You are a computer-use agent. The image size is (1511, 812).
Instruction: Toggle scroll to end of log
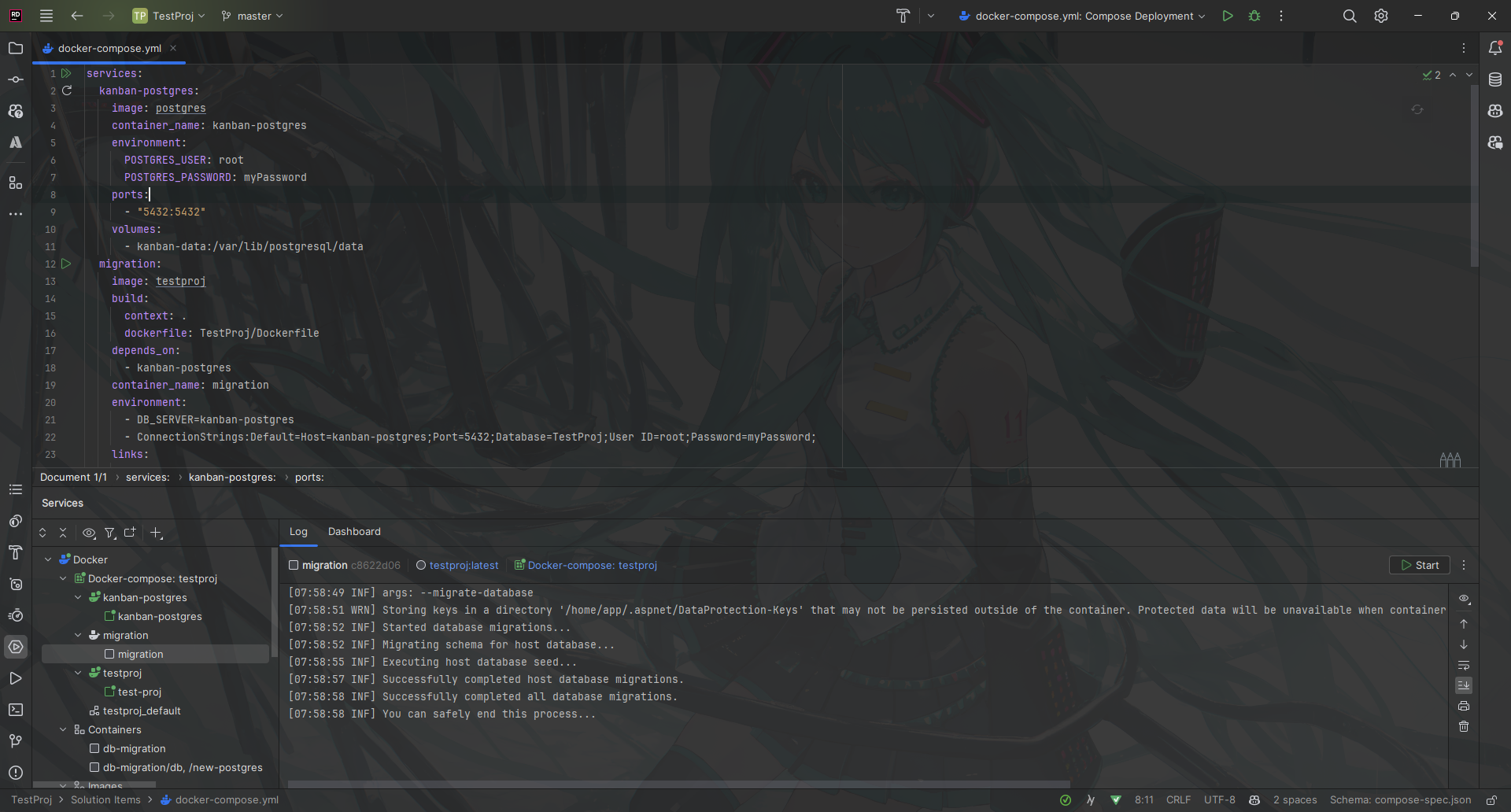point(1464,685)
